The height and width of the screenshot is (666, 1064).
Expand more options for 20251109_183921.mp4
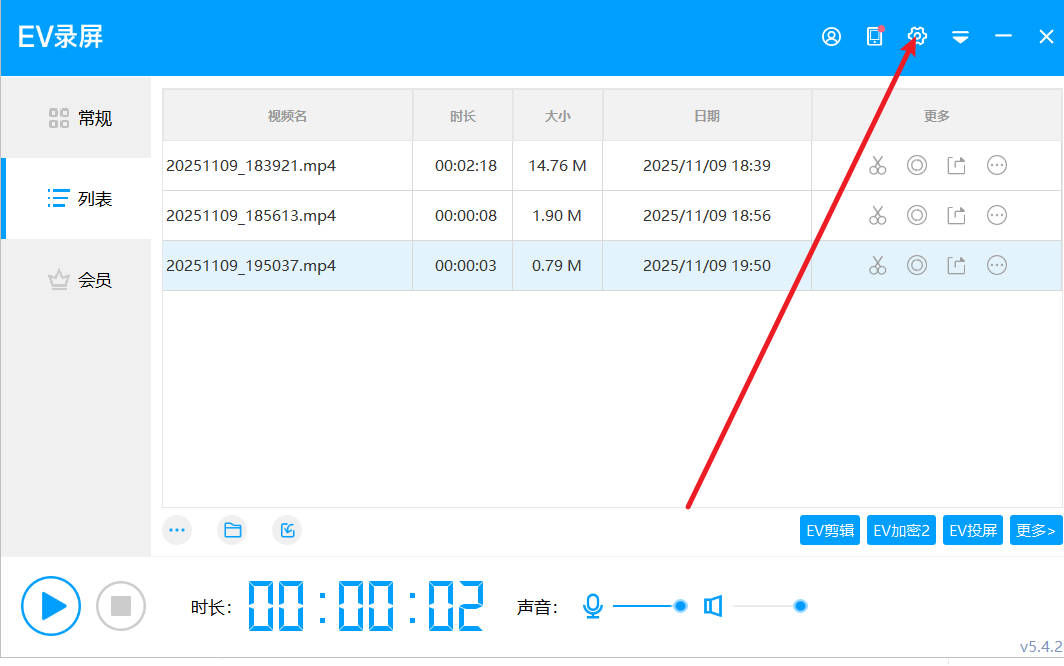coord(997,166)
